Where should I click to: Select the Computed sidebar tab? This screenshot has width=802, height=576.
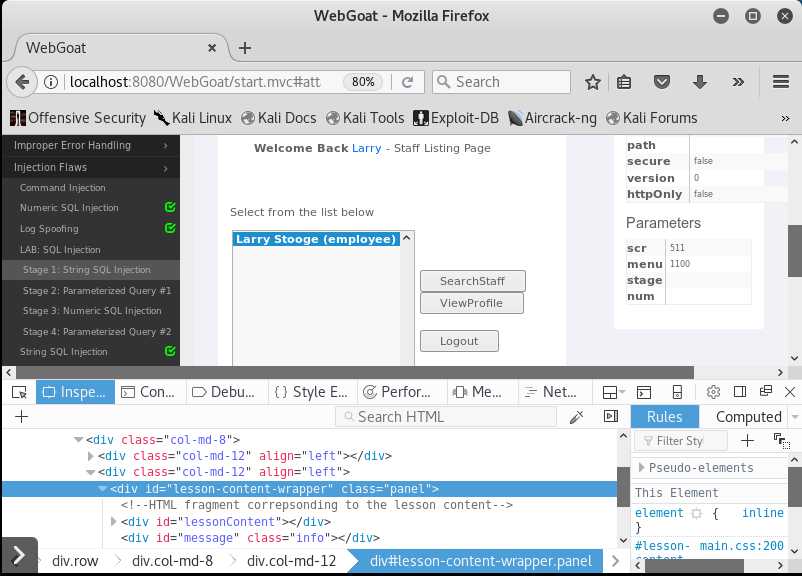749,417
